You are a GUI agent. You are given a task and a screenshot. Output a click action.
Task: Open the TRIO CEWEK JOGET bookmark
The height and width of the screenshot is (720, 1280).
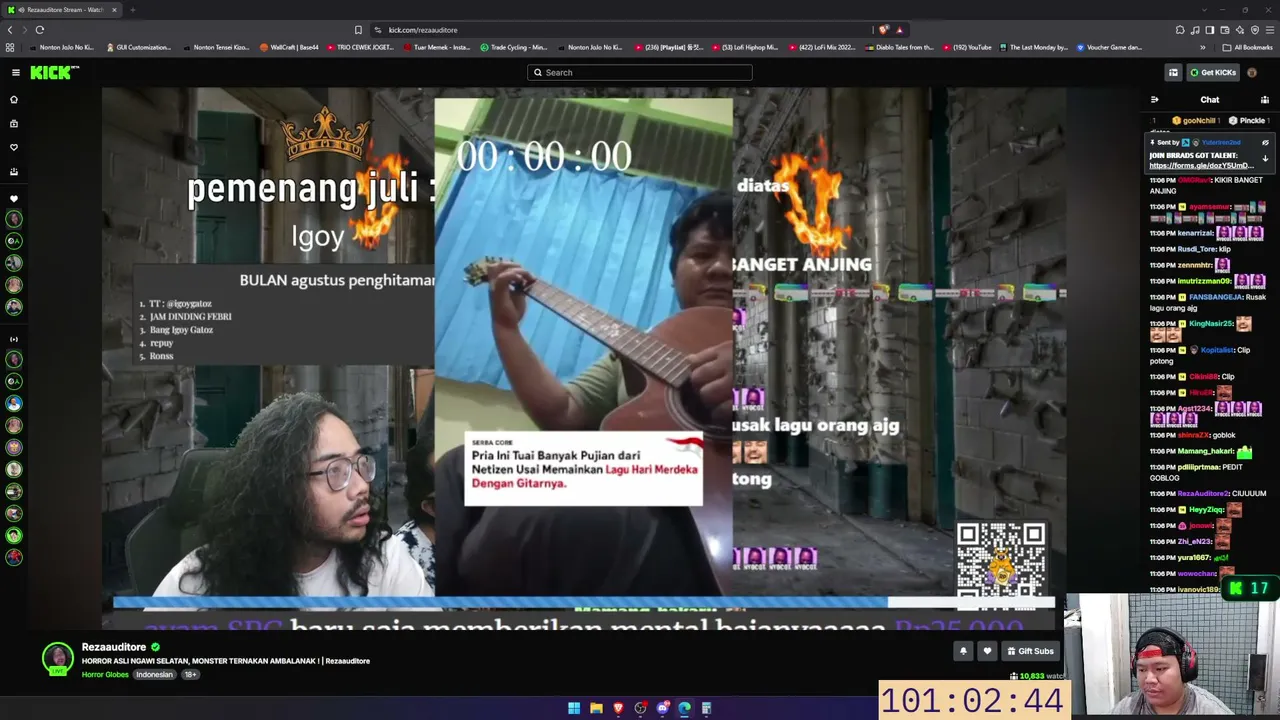pos(360,47)
